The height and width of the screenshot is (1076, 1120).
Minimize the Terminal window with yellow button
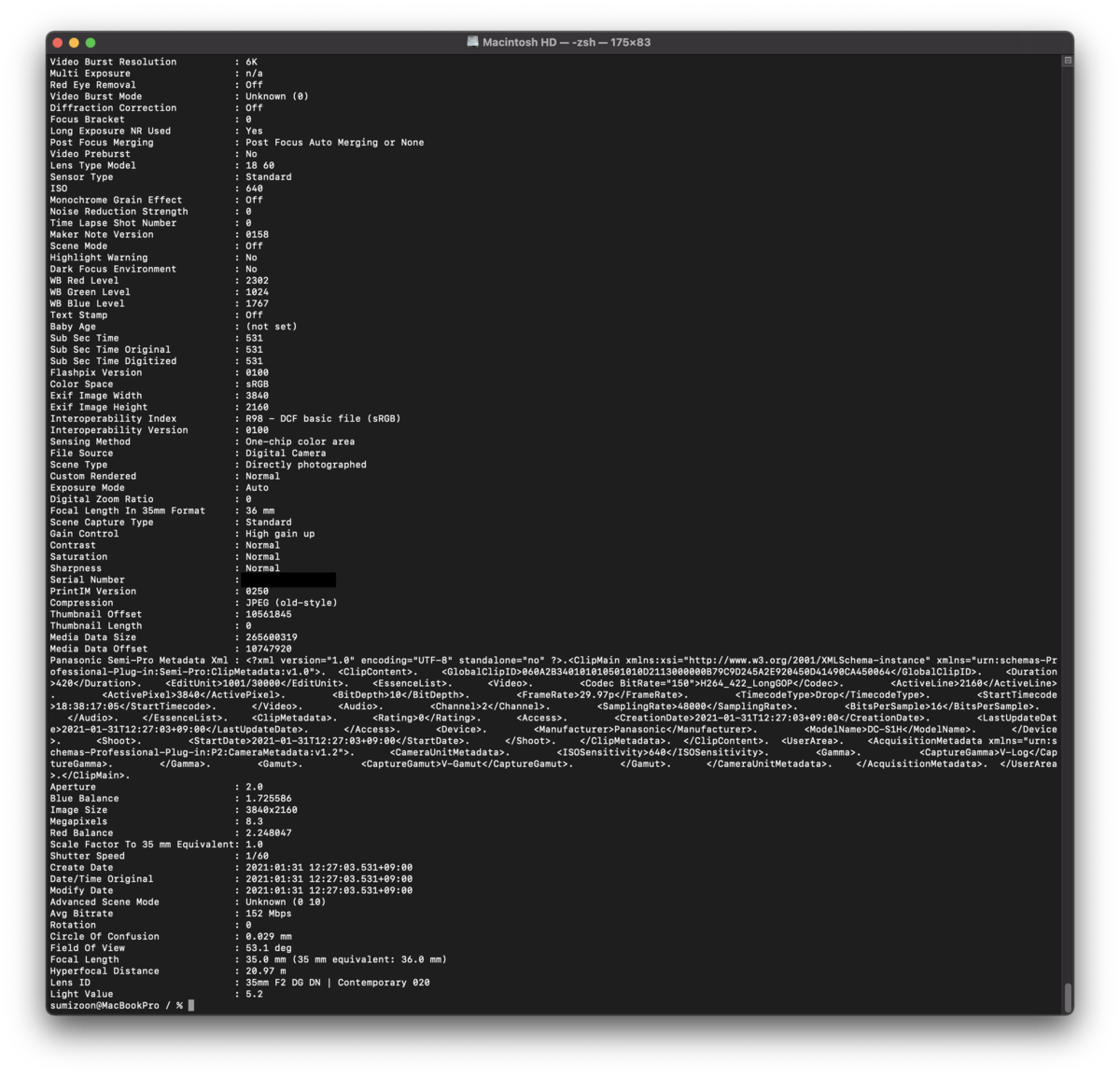[x=74, y=43]
